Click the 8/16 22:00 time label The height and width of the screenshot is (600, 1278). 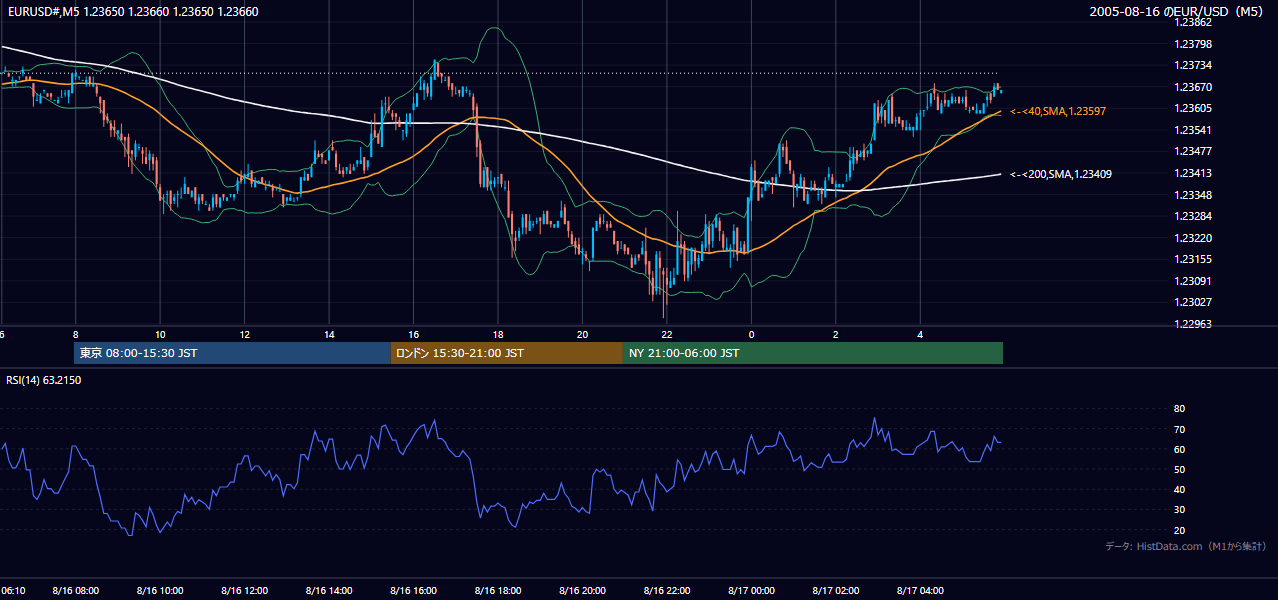[667, 591]
